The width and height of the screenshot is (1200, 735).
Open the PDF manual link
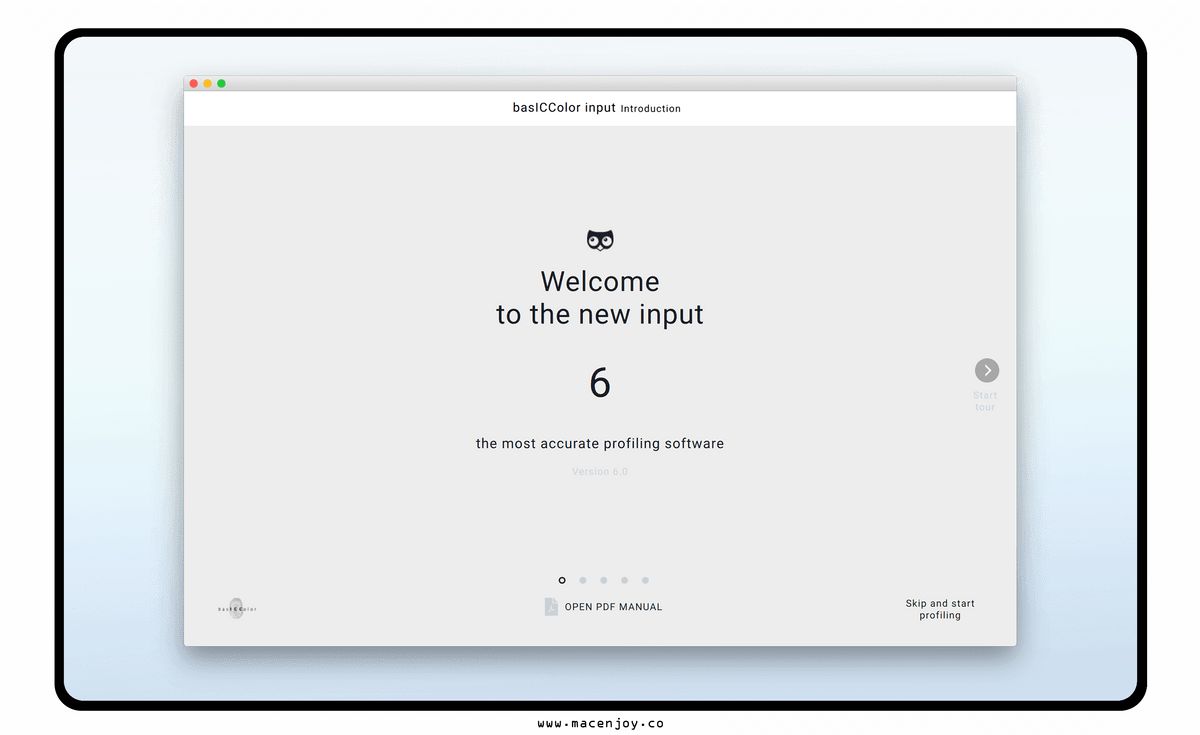coord(613,607)
